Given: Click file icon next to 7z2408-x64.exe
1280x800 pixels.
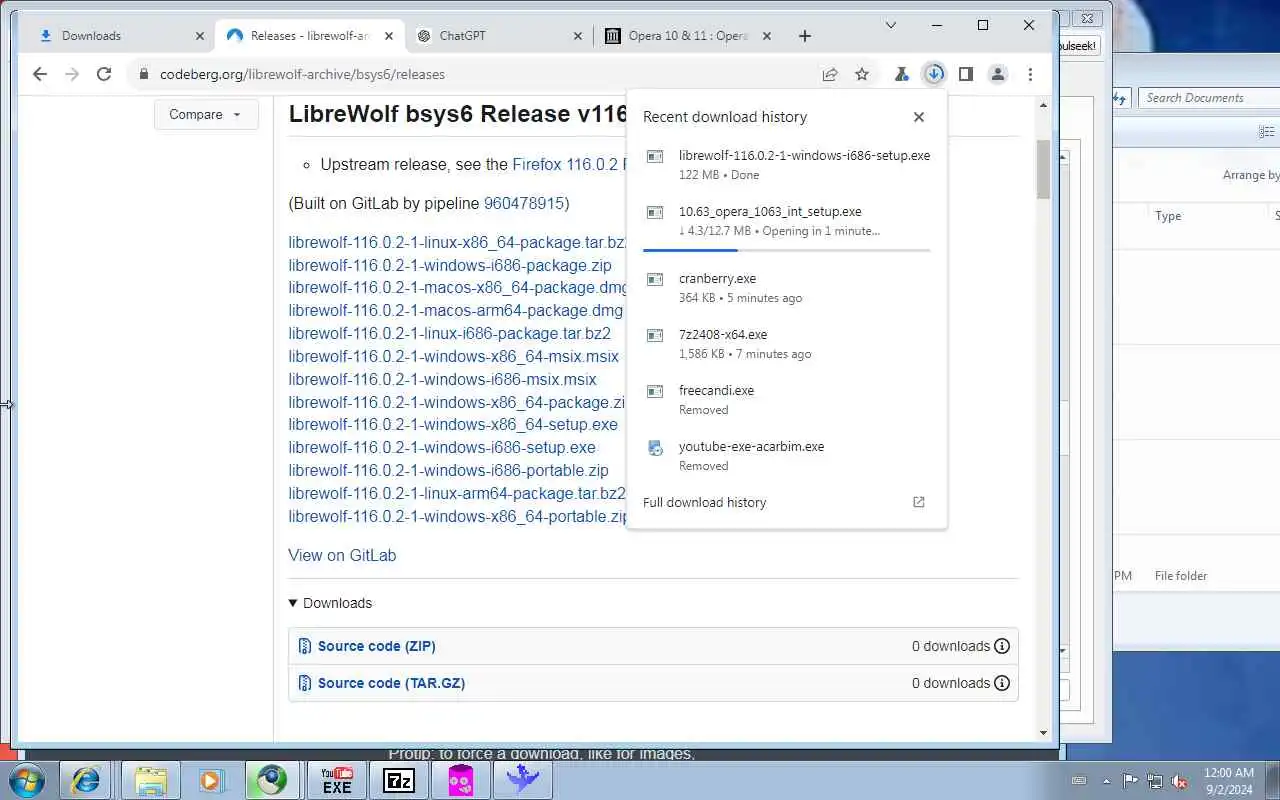Looking at the screenshot, I should coord(655,335).
